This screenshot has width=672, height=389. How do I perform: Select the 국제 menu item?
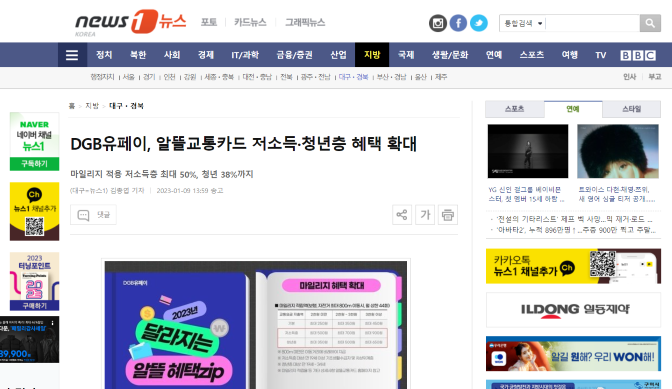tap(406, 55)
